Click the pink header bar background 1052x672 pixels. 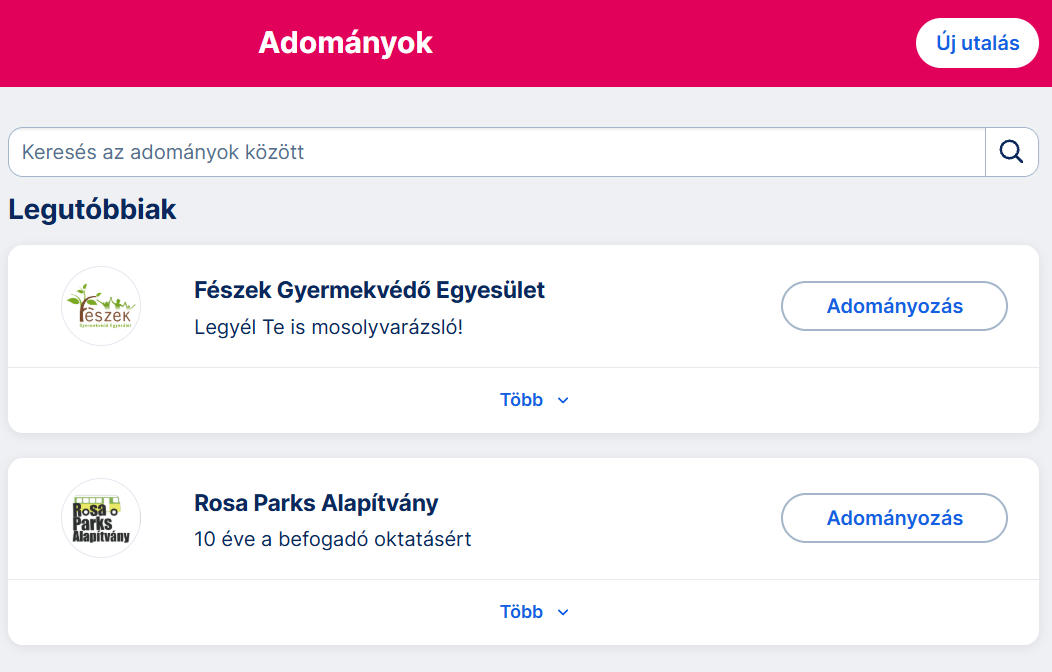(671, 43)
